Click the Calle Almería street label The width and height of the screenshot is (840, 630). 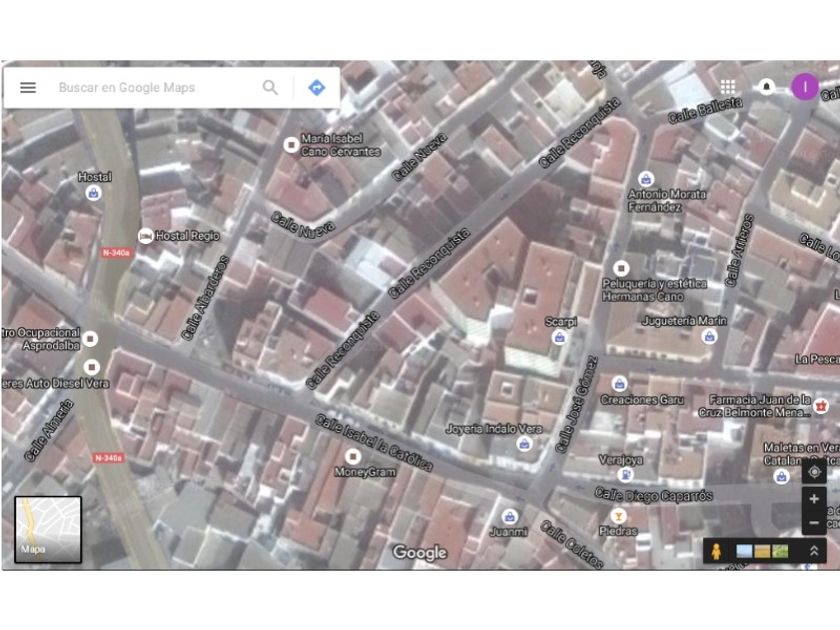pyautogui.click(x=48, y=430)
